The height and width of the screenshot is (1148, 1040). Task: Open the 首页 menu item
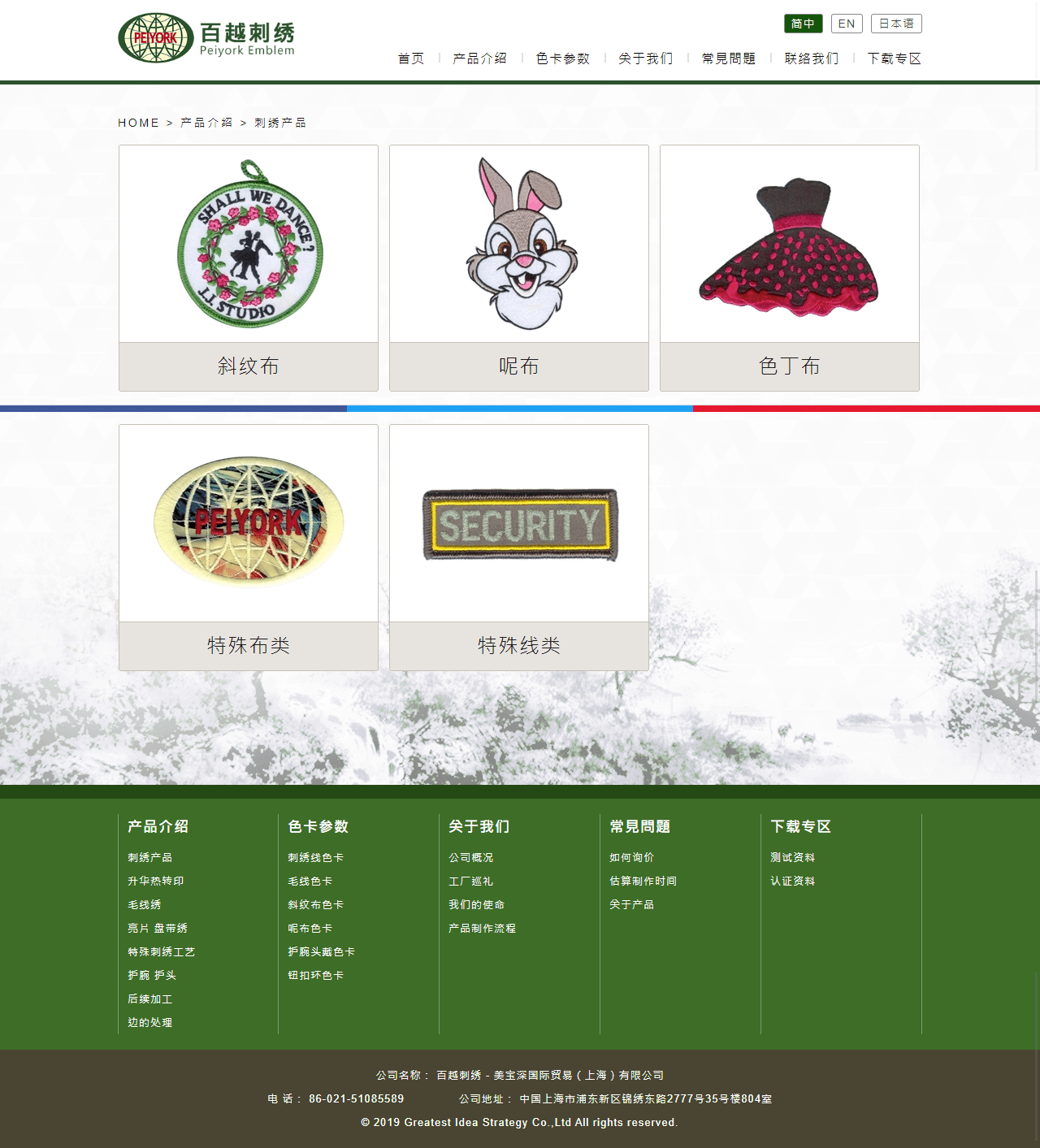411,58
